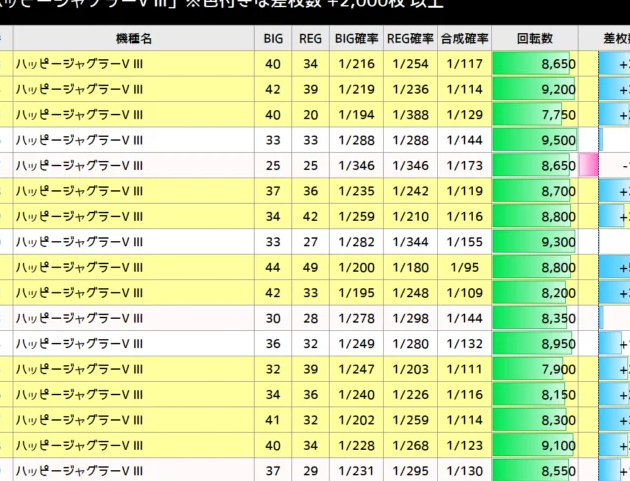The height and width of the screenshot is (481, 630).
Task: Click the 7,750 rotation count bar
Action: tap(535, 115)
